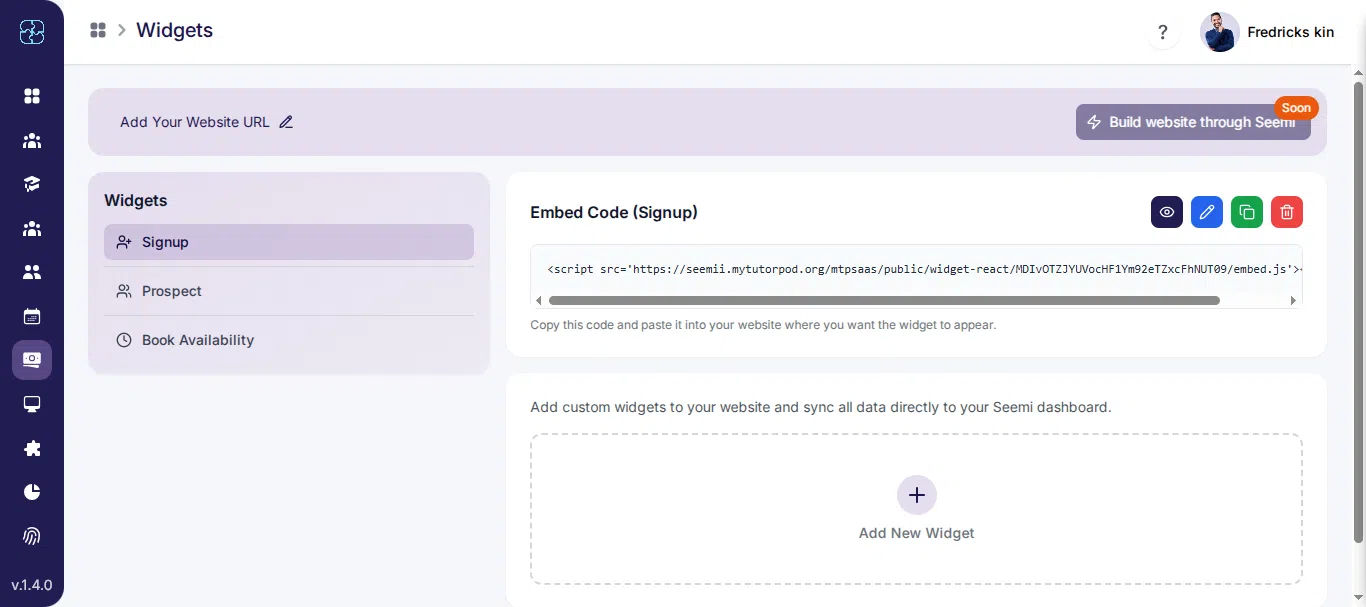Click the pencil icon beside Add Your Website URL

286,122
